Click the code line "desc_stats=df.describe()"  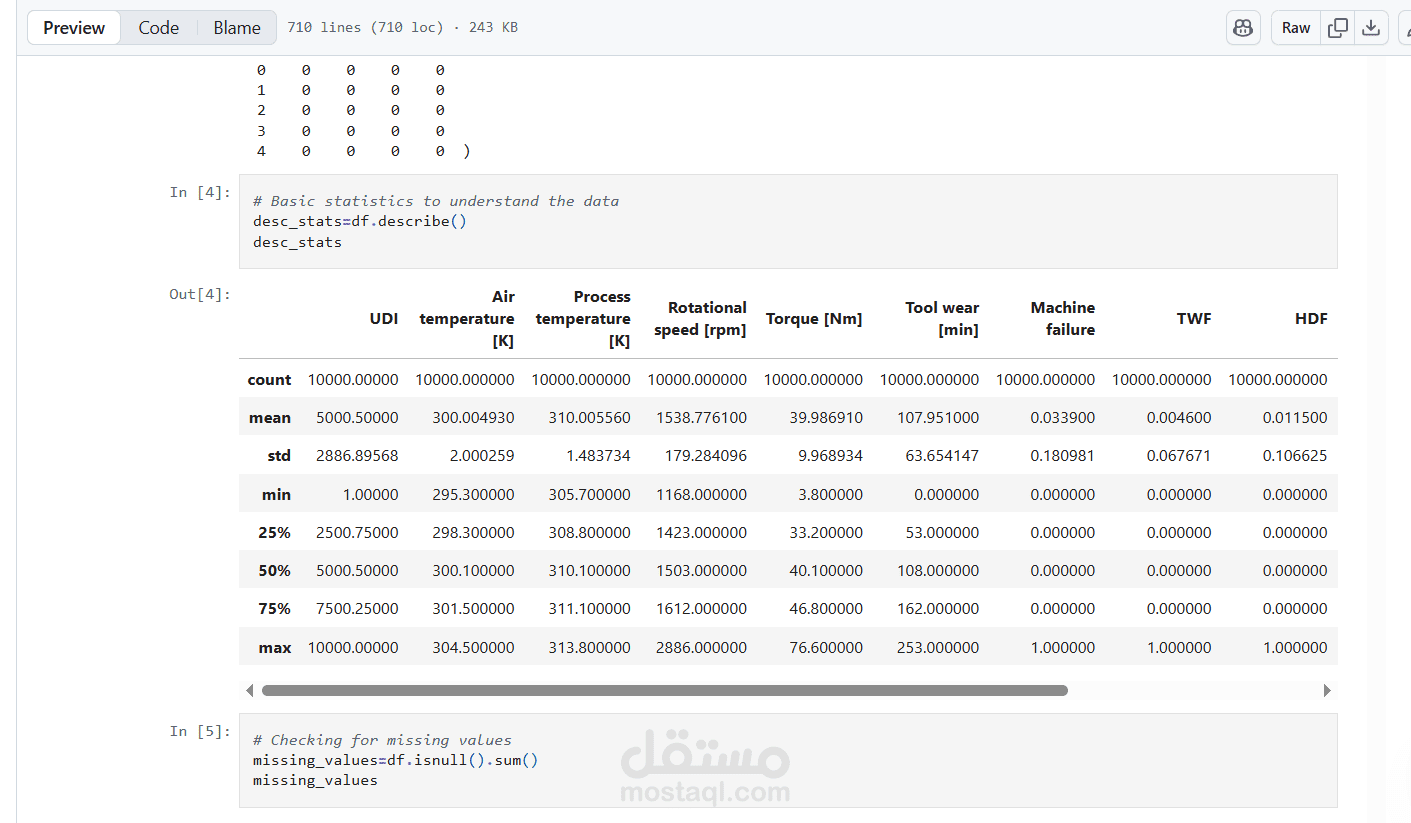point(360,221)
